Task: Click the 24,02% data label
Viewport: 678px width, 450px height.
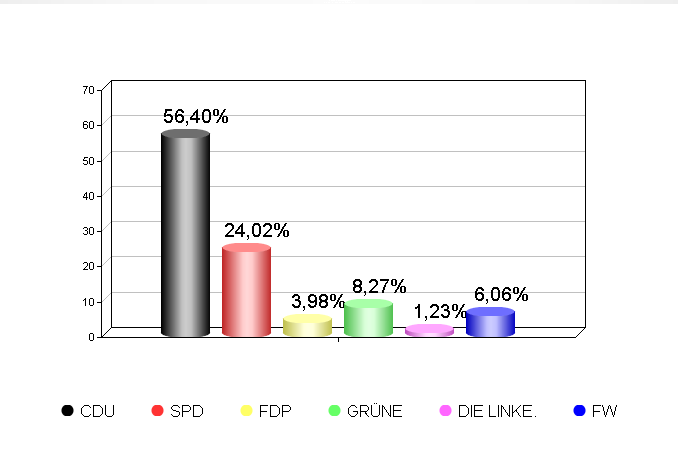Action: (x=256, y=230)
